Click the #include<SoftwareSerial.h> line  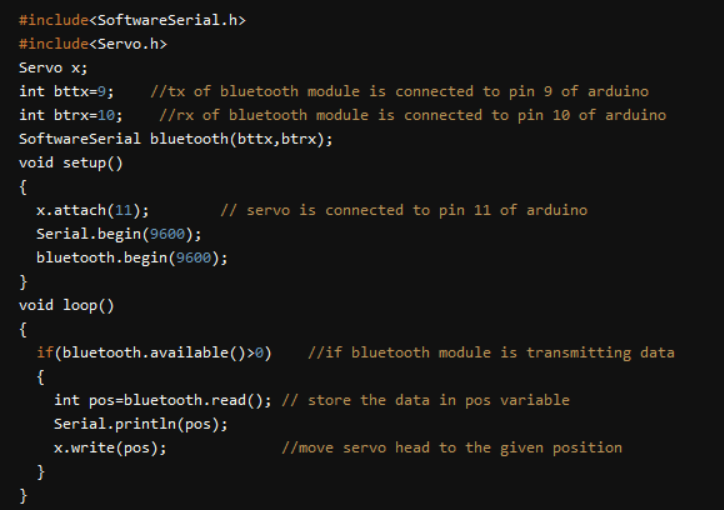(x=132, y=20)
